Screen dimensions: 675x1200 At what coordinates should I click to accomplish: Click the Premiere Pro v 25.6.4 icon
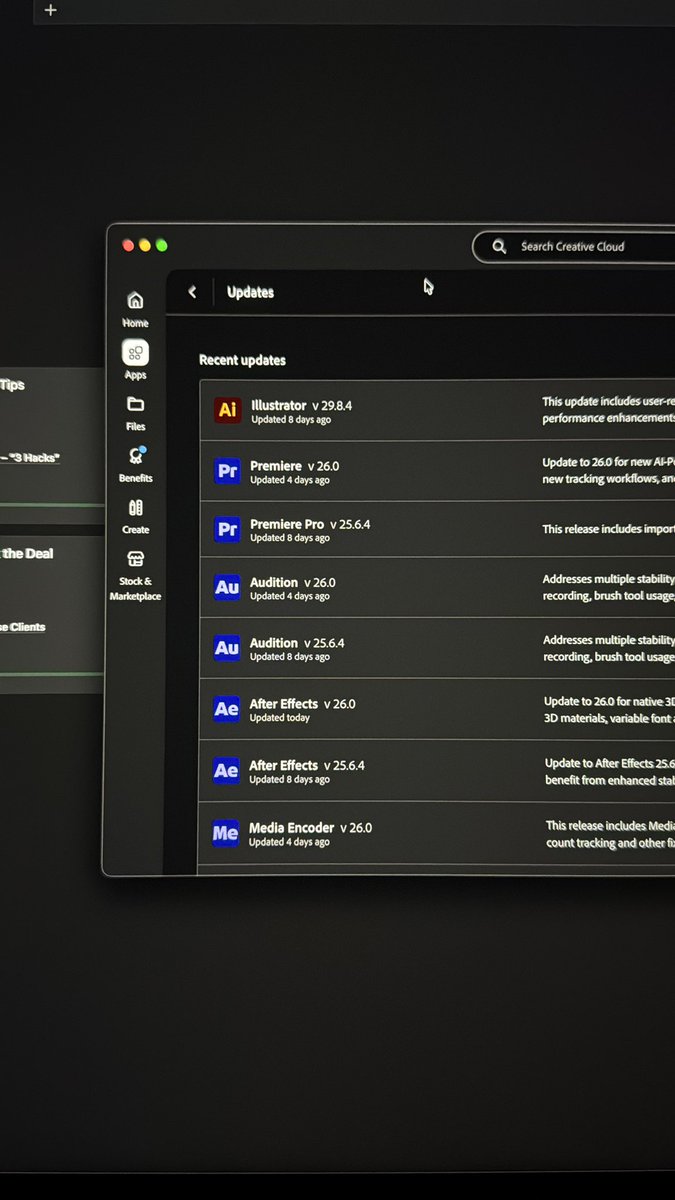coord(228,529)
